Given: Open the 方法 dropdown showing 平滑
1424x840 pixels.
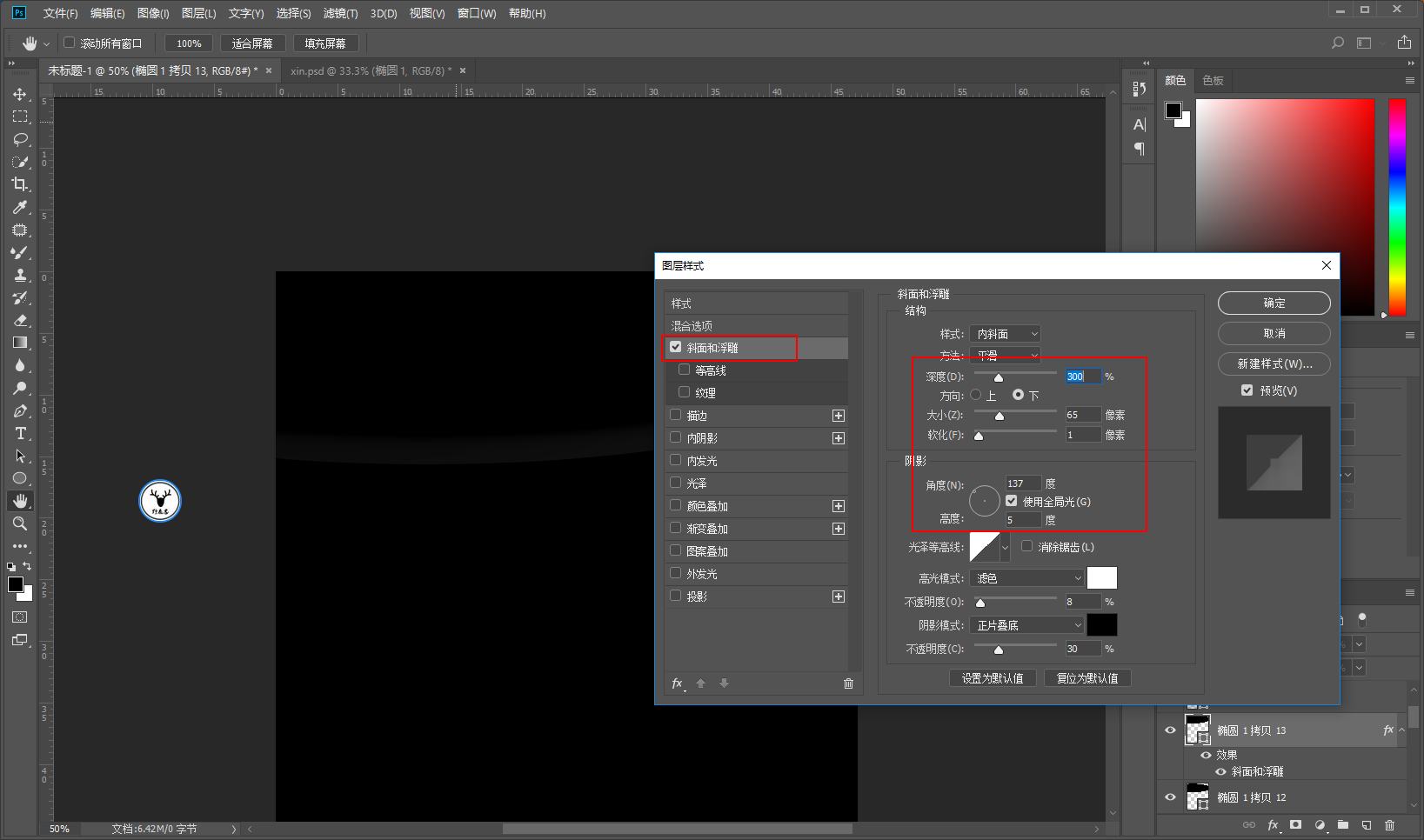Looking at the screenshot, I should pyautogui.click(x=1005, y=355).
